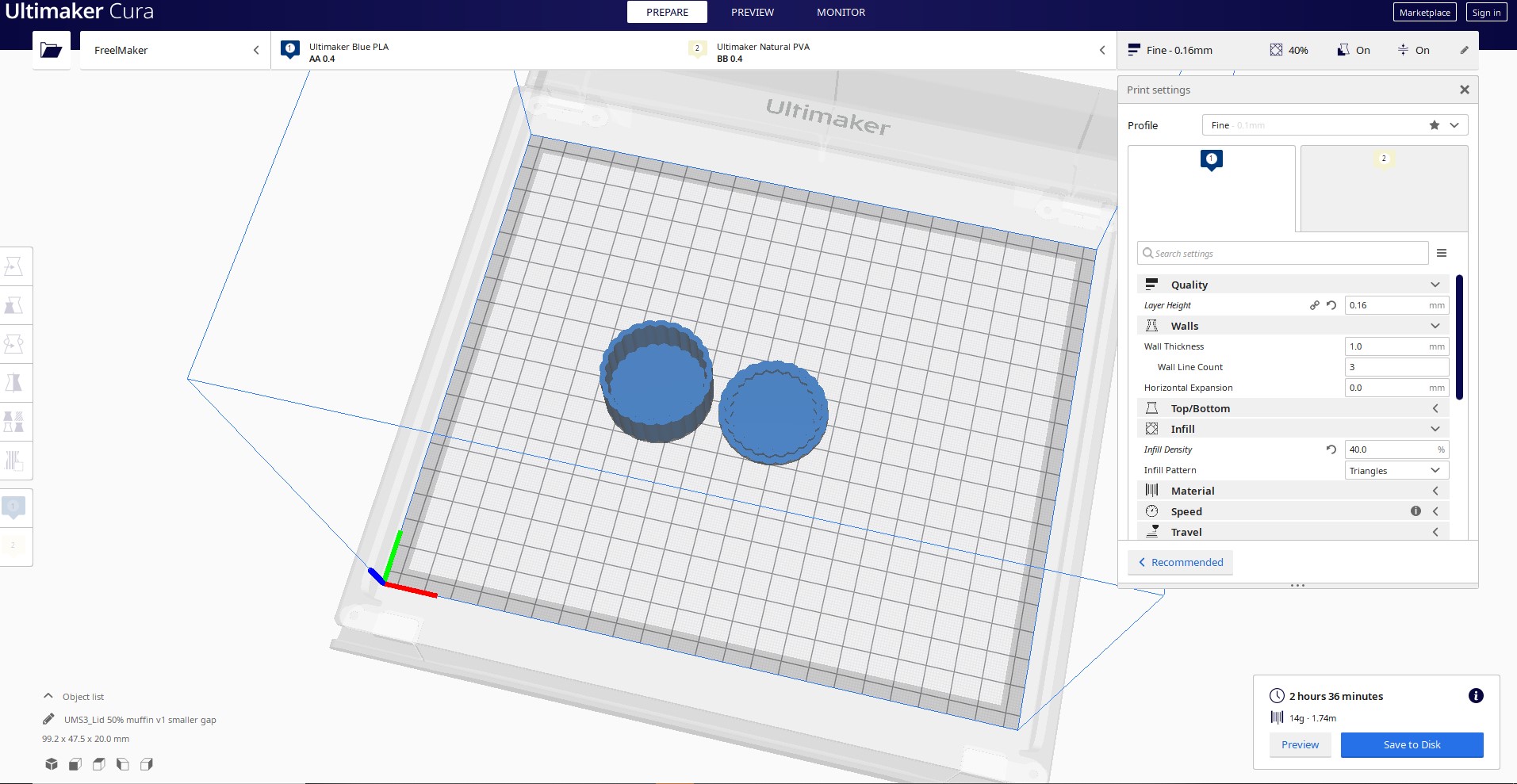Assign extruder 1 using left toolbar button

[x=13, y=507]
